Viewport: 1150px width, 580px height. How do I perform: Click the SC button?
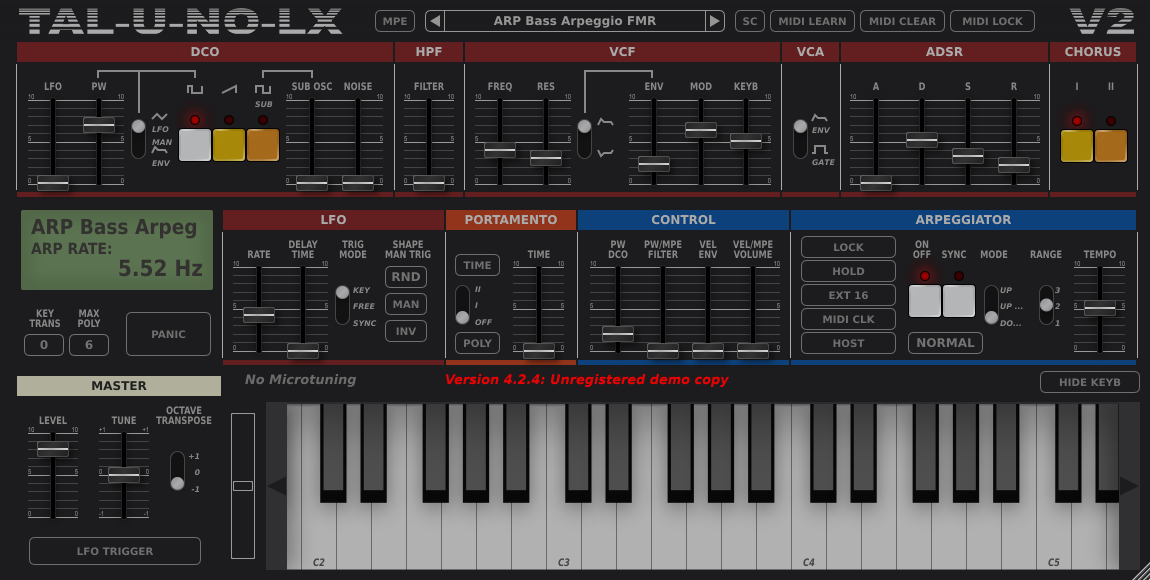[750, 21]
